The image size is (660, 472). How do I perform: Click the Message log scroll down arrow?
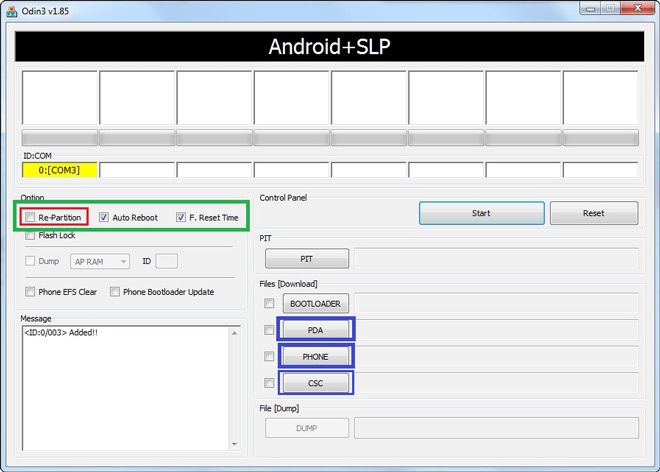click(x=234, y=444)
